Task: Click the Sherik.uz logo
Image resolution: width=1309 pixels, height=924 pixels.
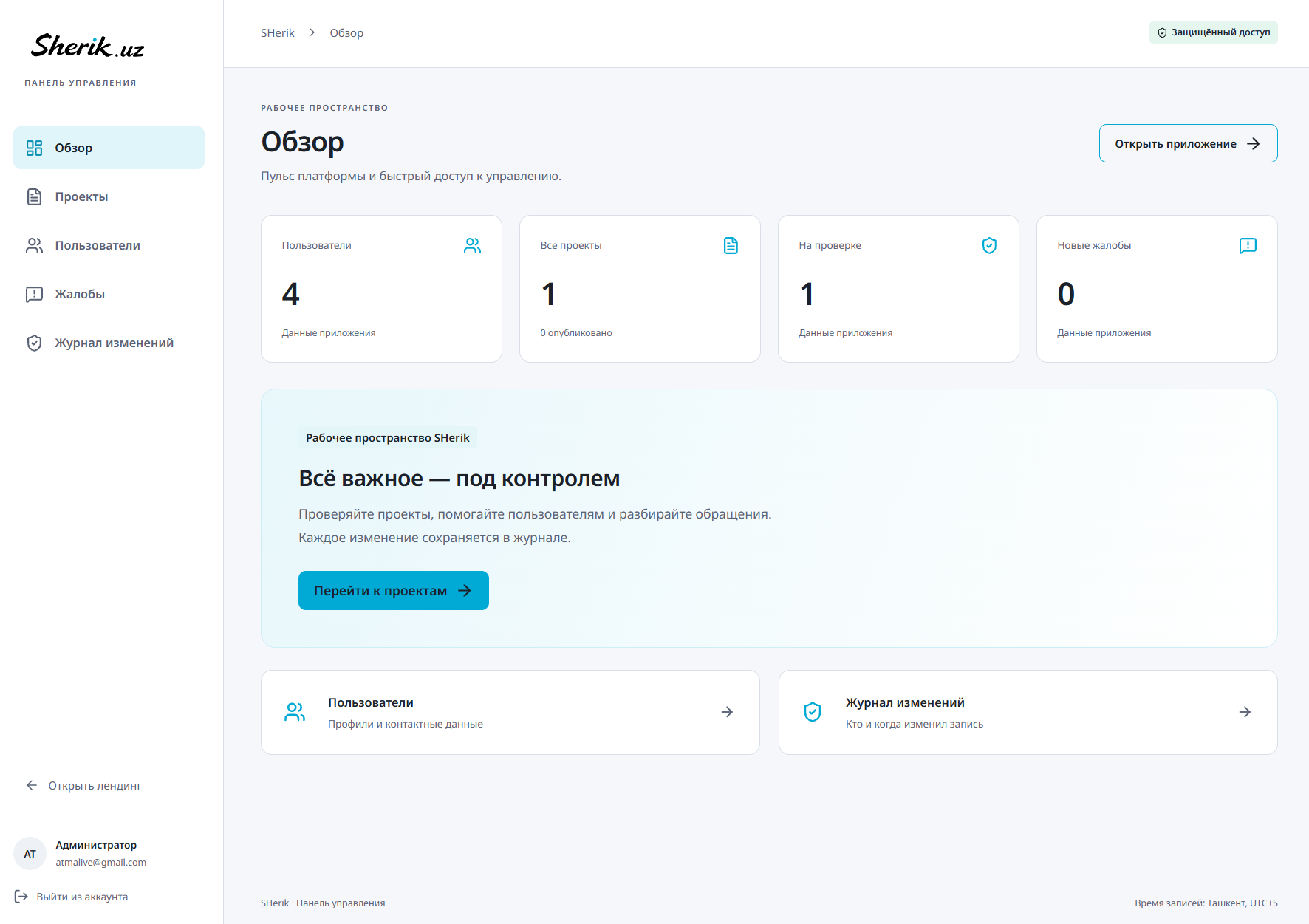Action: coord(87,47)
